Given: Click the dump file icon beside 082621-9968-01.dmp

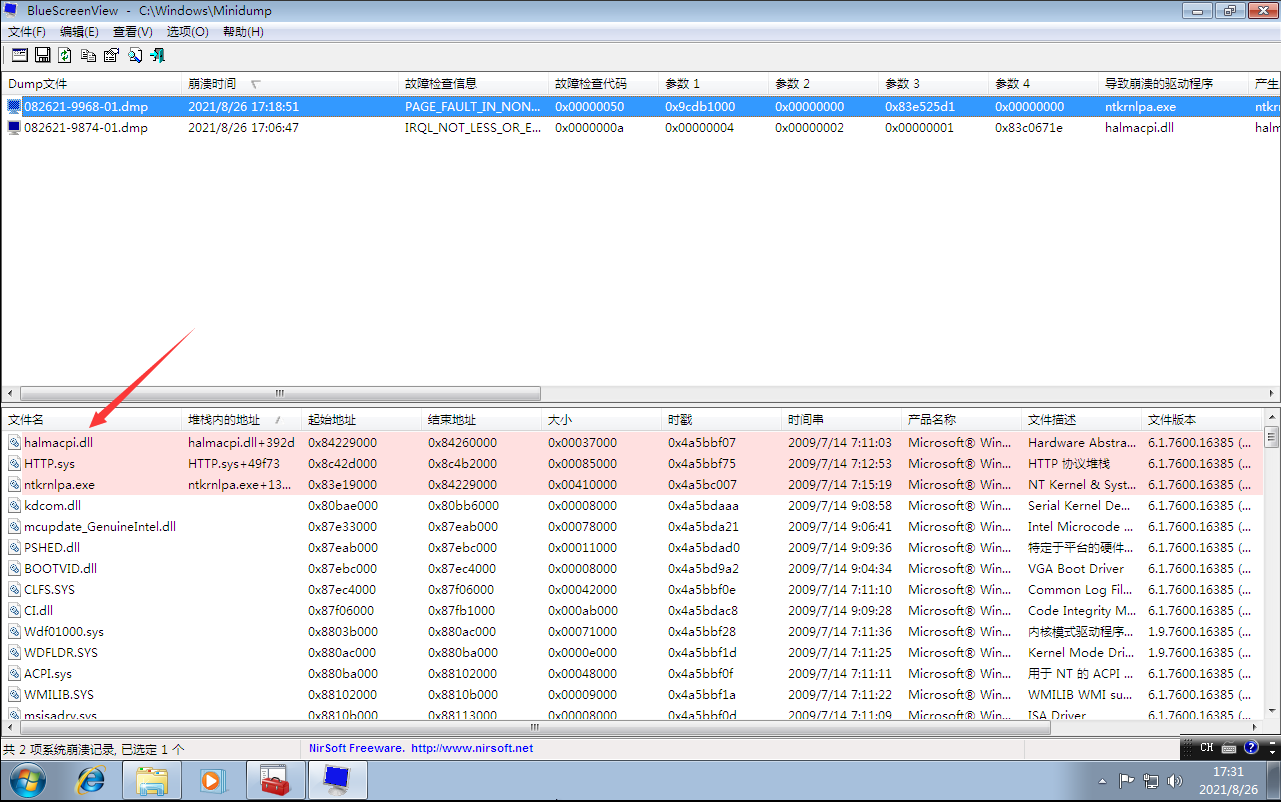Looking at the screenshot, I should point(12,106).
